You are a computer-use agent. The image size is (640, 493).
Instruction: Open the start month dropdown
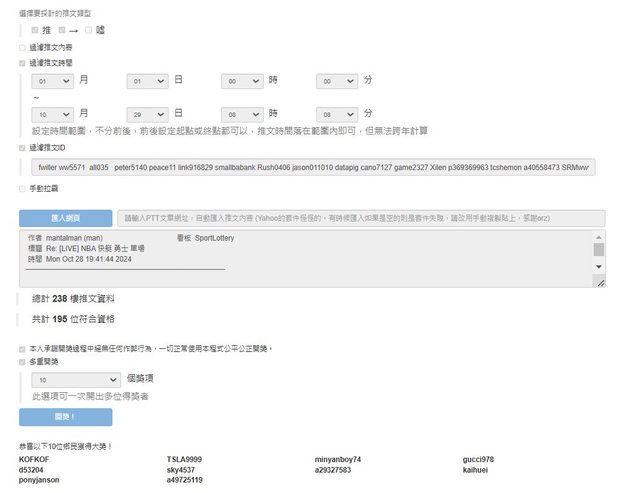(x=52, y=80)
